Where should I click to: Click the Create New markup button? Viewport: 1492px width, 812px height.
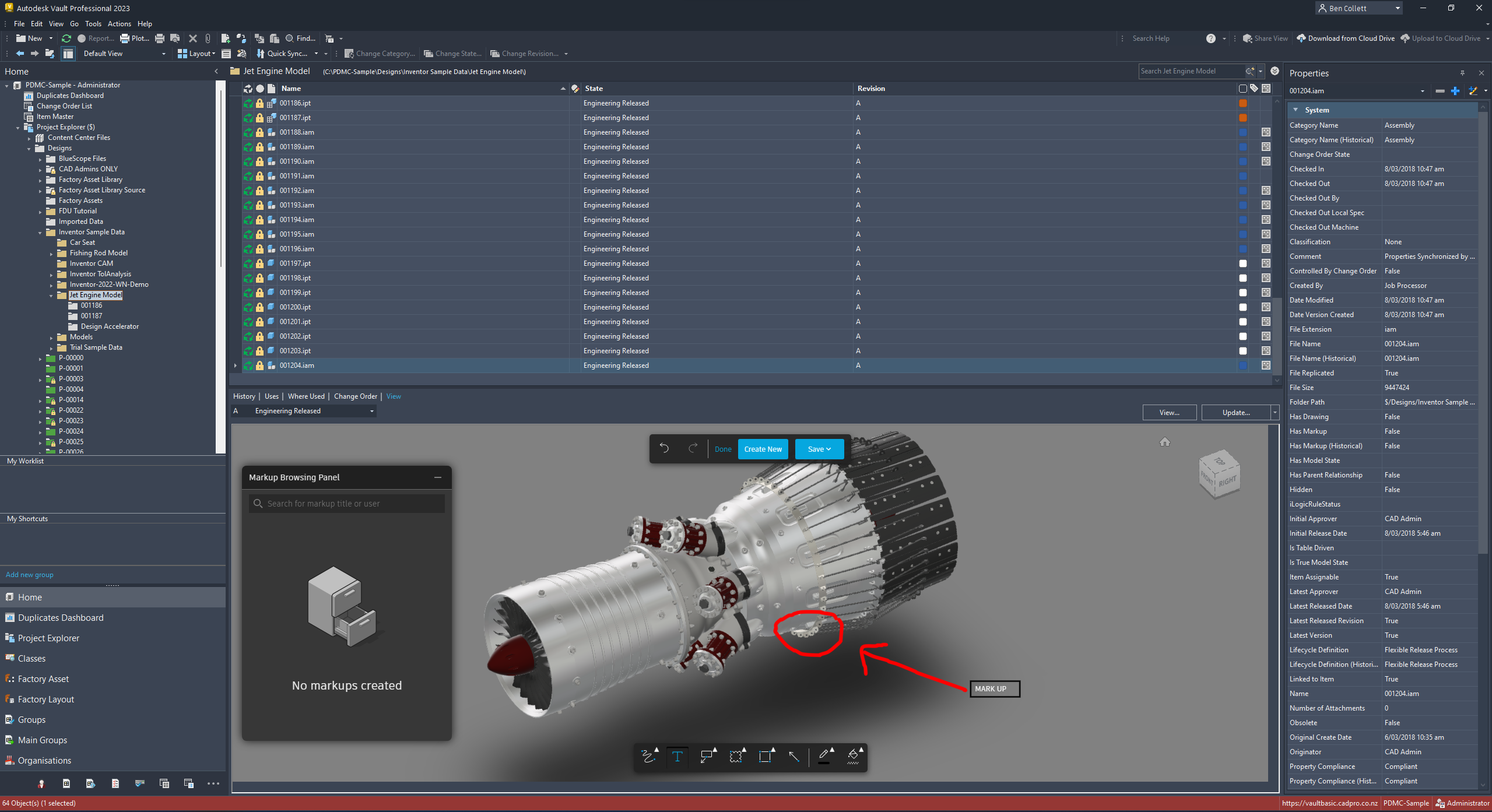763,449
